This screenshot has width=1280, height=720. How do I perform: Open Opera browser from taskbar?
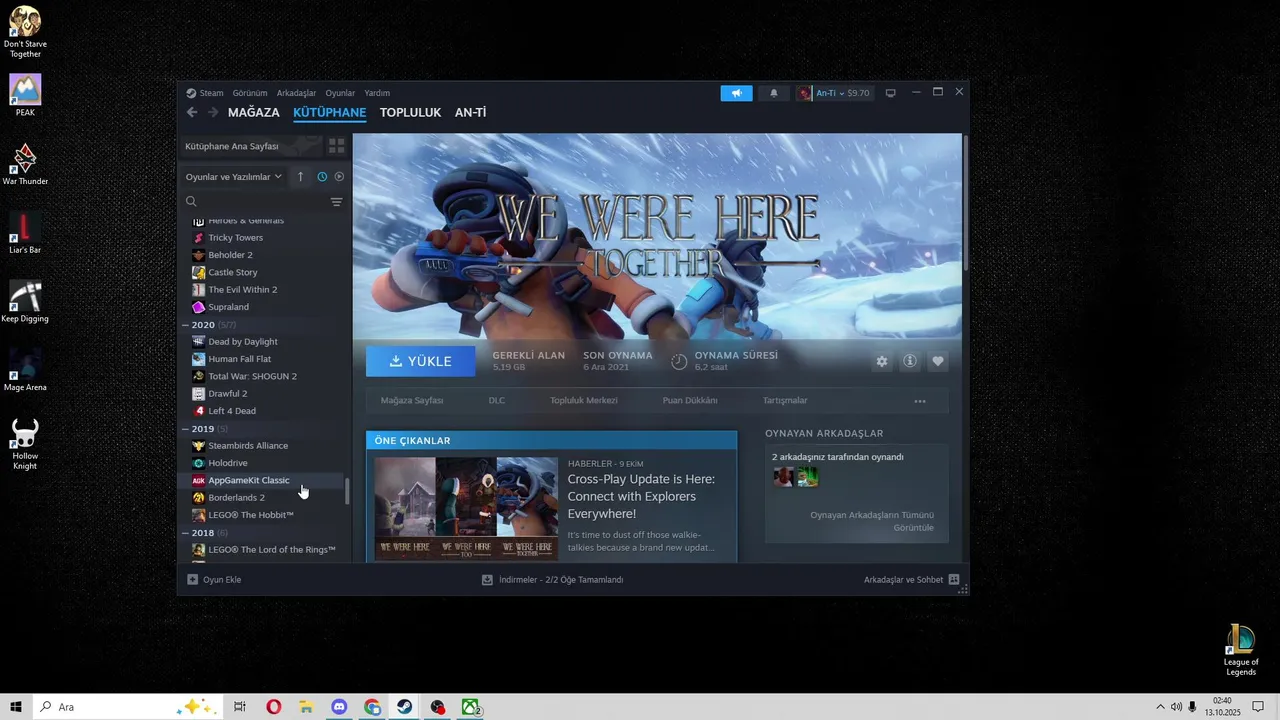[x=273, y=707]
